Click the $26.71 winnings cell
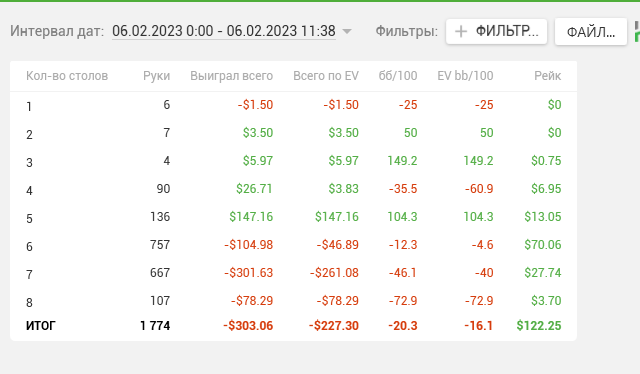640x374 pixels. 254,189
